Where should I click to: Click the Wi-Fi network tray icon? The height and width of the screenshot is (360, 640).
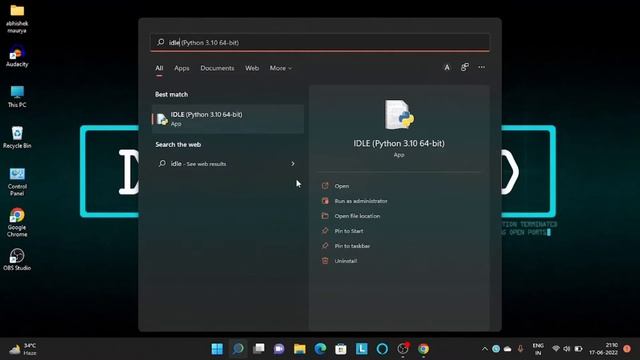556,349
